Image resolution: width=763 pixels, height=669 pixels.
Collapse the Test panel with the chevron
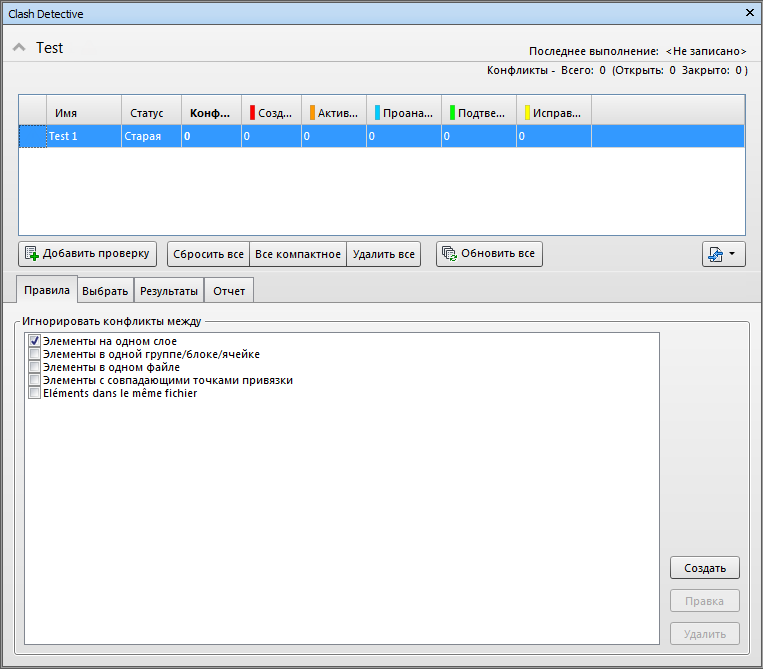point(19,47)
